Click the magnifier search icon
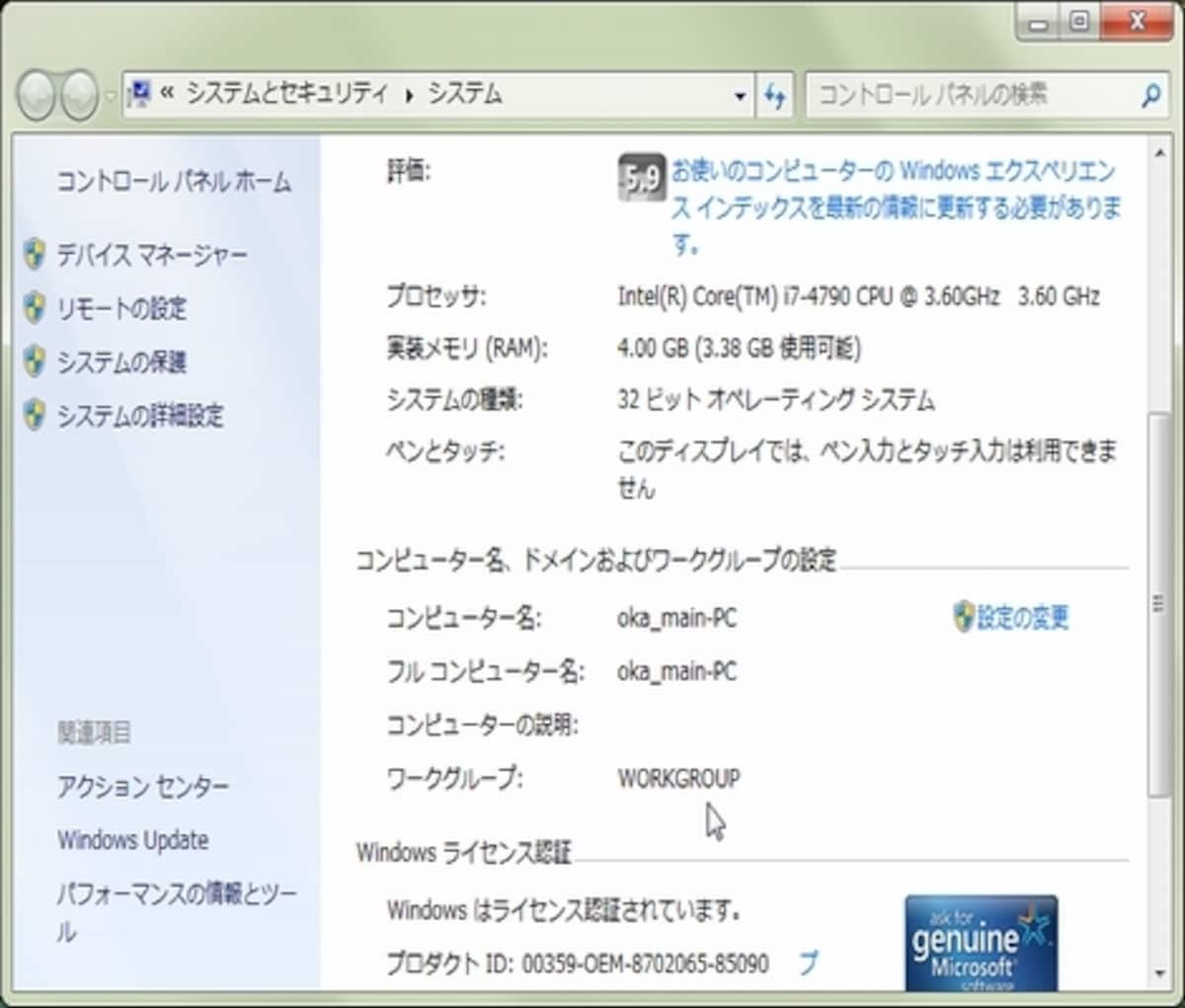The height and width of the screenshot is (1008, 1185). click(x=1150, y=95)
